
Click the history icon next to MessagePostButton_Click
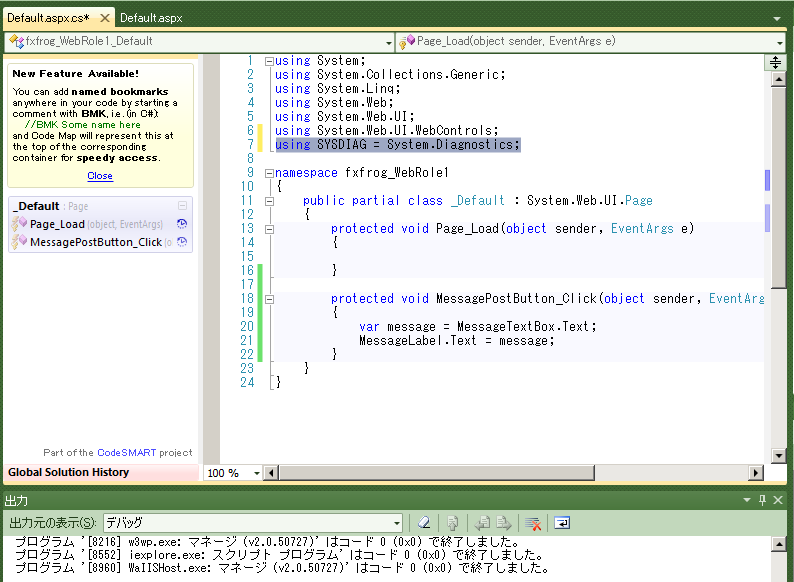coord(183,242)
